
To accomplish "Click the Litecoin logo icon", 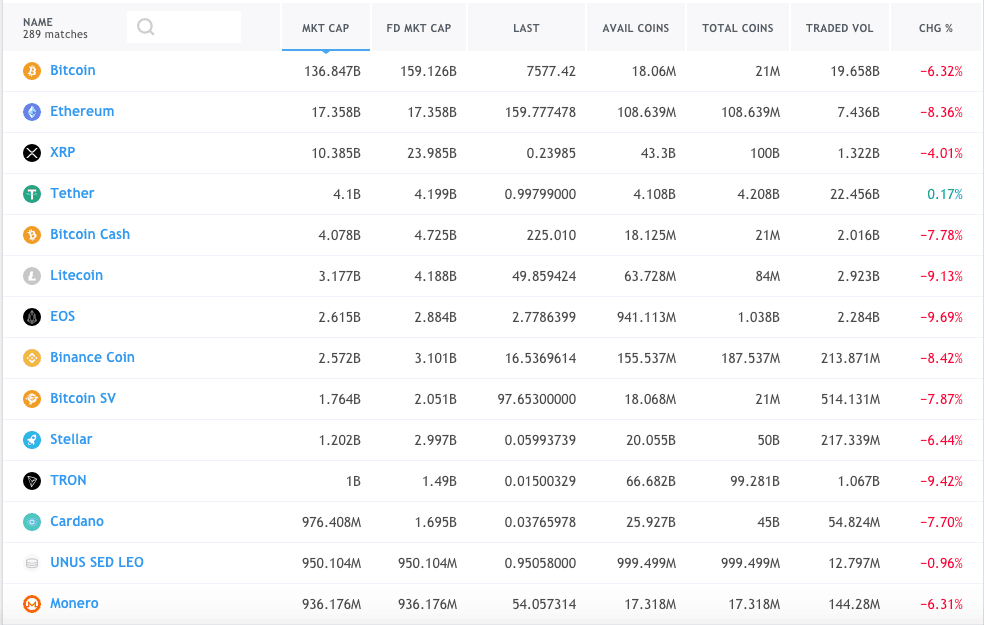I will click(32, 276).
